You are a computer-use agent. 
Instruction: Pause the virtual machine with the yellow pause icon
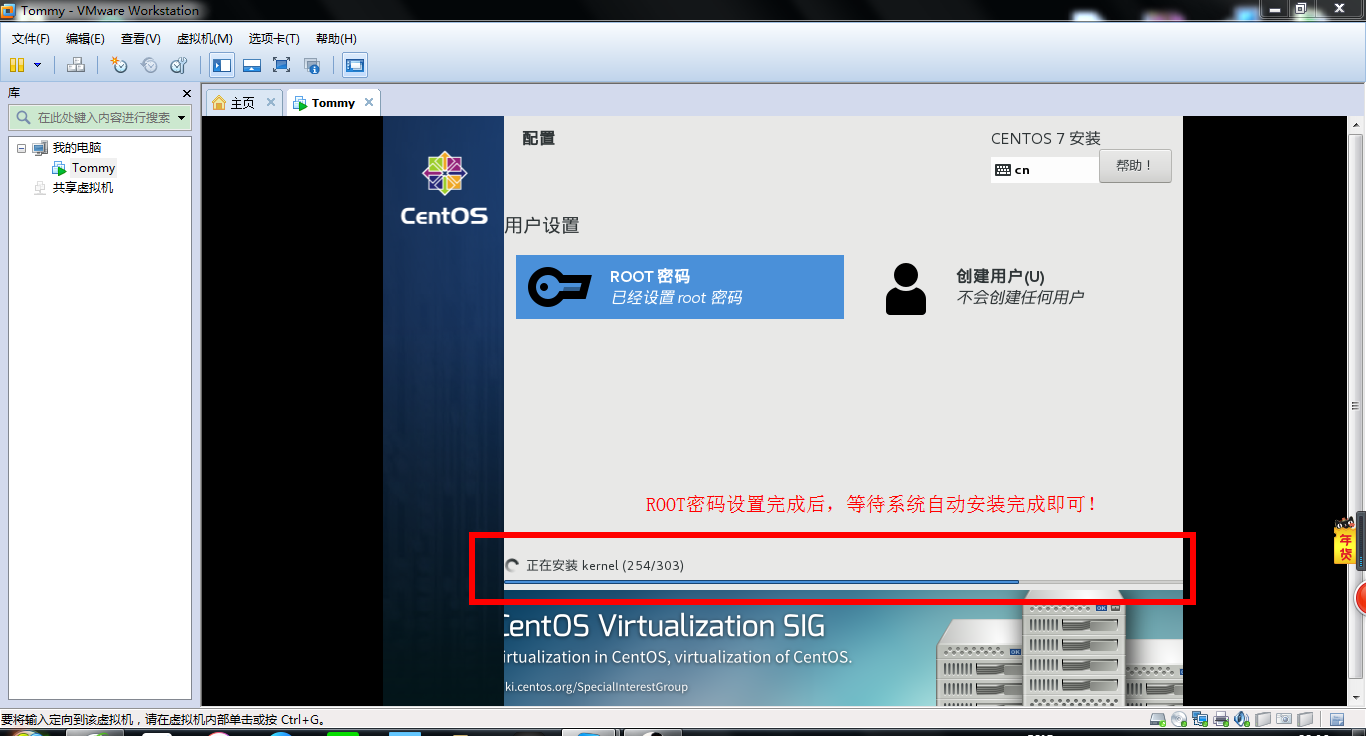16,65
